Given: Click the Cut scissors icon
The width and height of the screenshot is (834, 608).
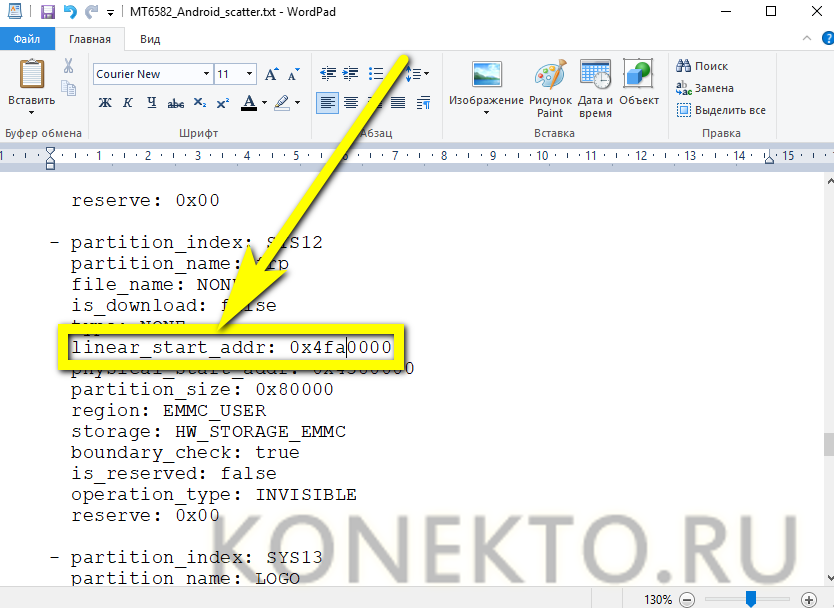Looking at the screenshot, I should 69,66.
